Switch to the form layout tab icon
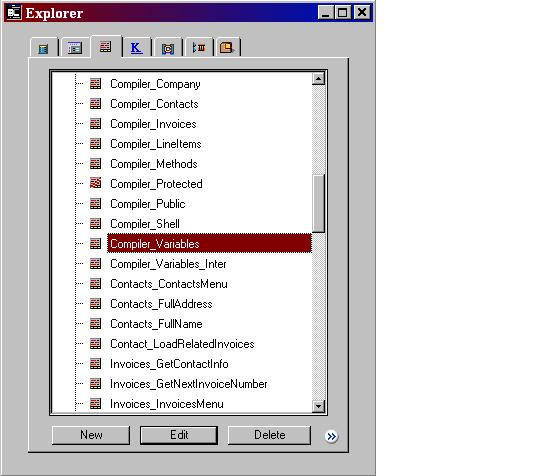 click(74, 48)
